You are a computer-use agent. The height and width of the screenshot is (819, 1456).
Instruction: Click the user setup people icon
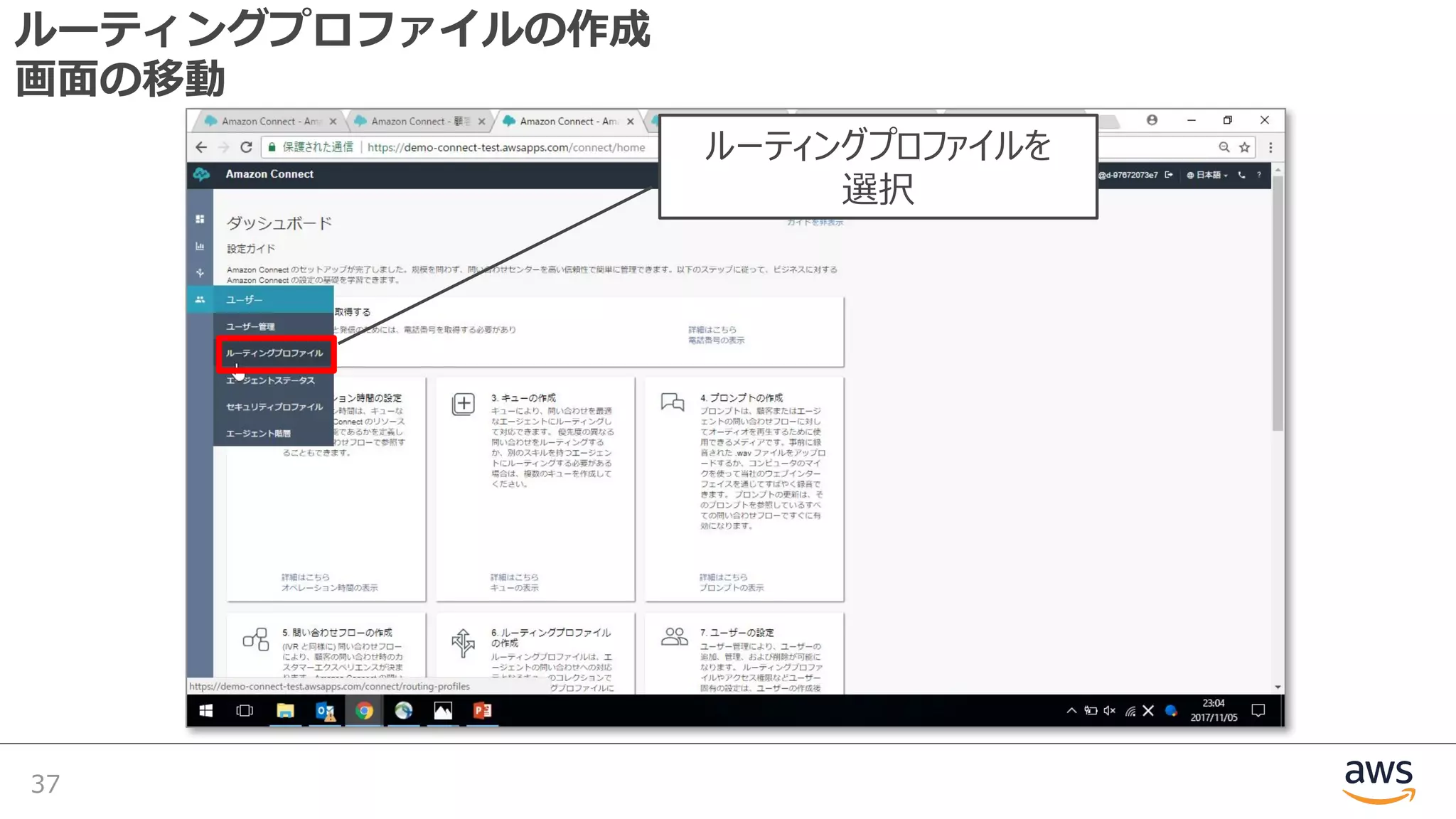point(674,636)
